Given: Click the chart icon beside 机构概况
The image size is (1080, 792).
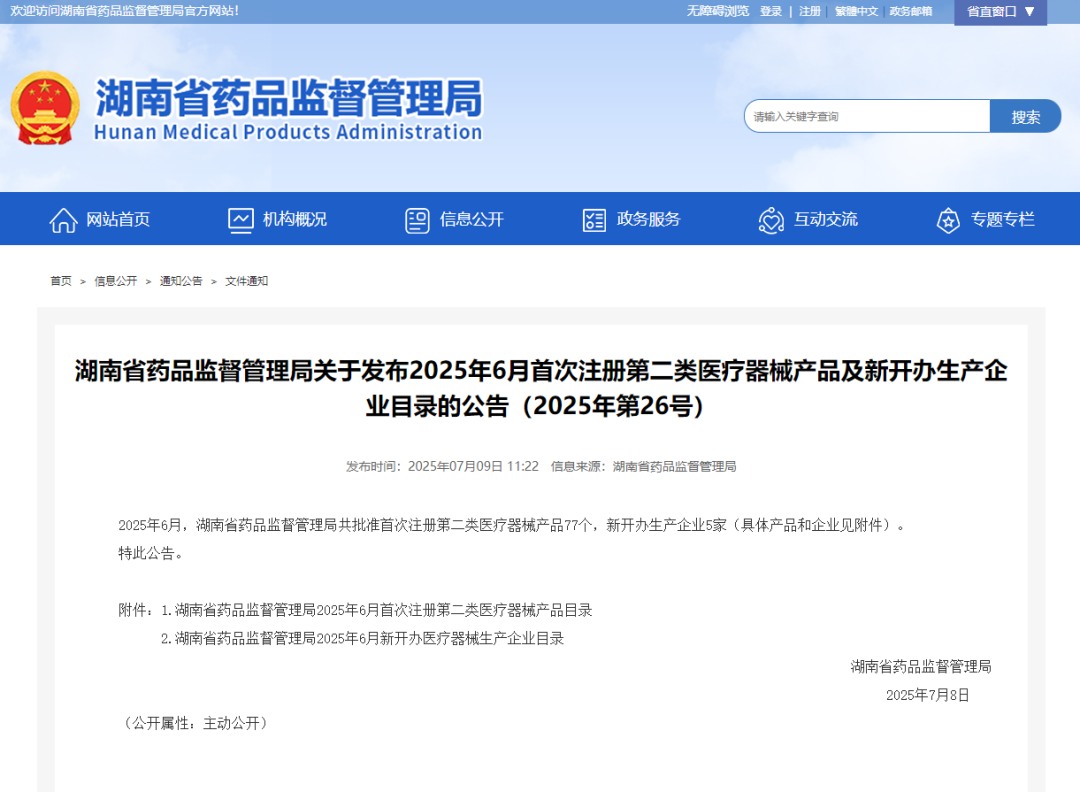Looking at the screenshot, I should (x=240, y=220).
